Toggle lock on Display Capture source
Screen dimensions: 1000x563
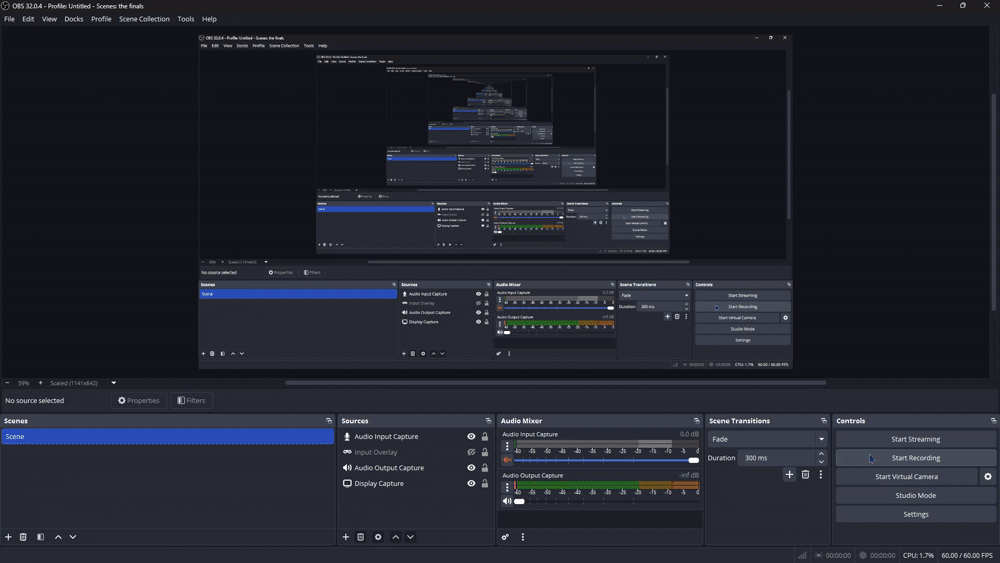click(x=485, y=483)
